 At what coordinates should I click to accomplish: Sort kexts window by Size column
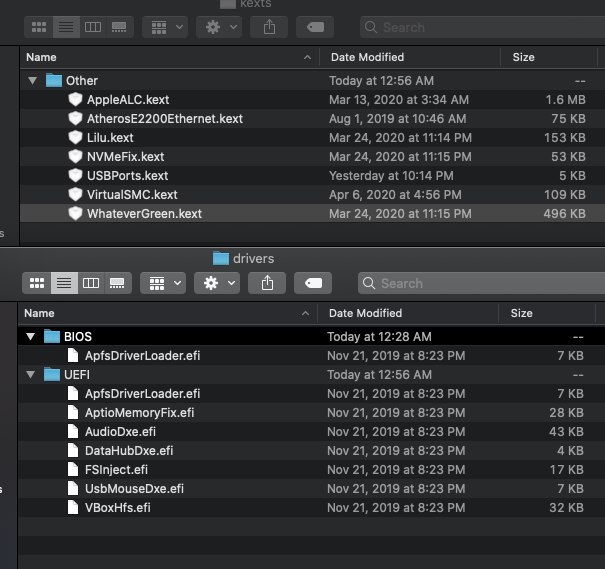coord(549,57)
